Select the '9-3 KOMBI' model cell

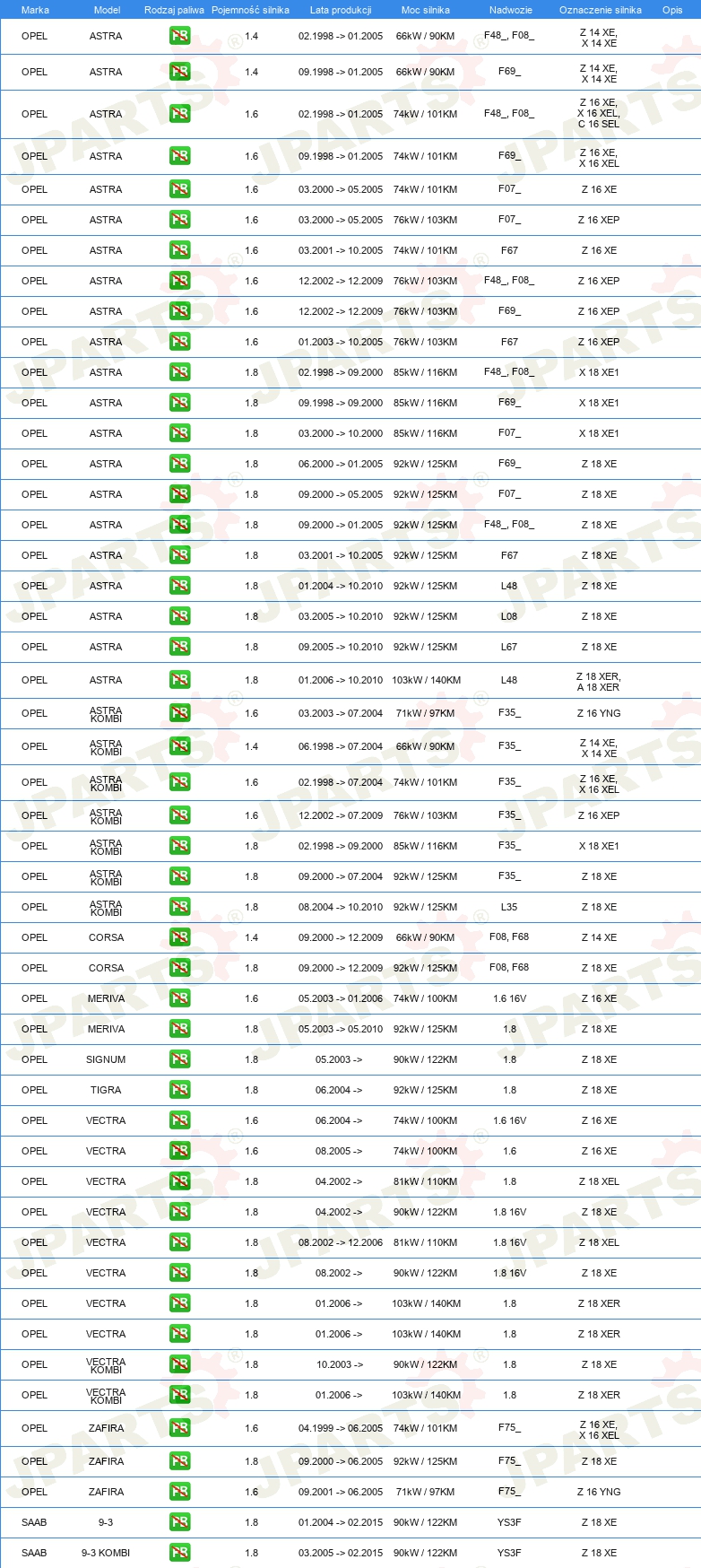(x=106, y=1553)
